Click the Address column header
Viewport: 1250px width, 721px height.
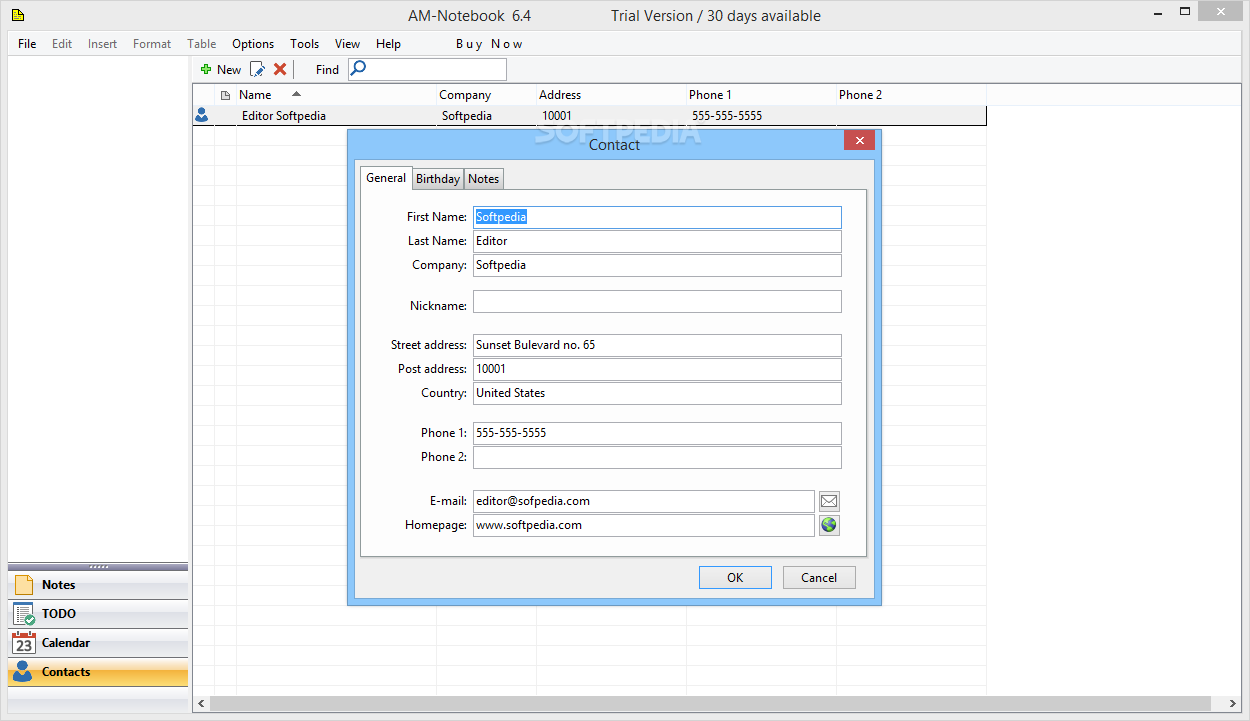pyautogui.click(x=611, y=95)
